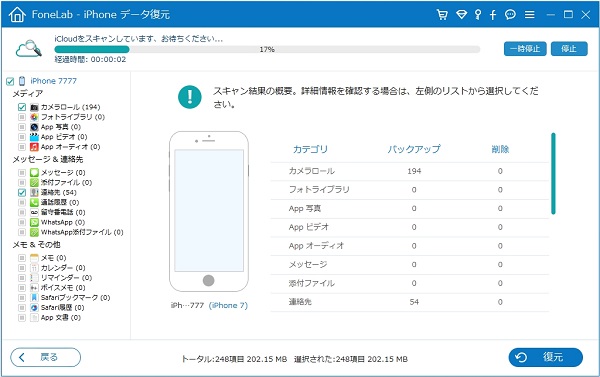Image resolution: width=600 pixels, height=377 pixels.
Task: Click the App ビデオ clapperboard icon
Action: [x=34, y=137]
